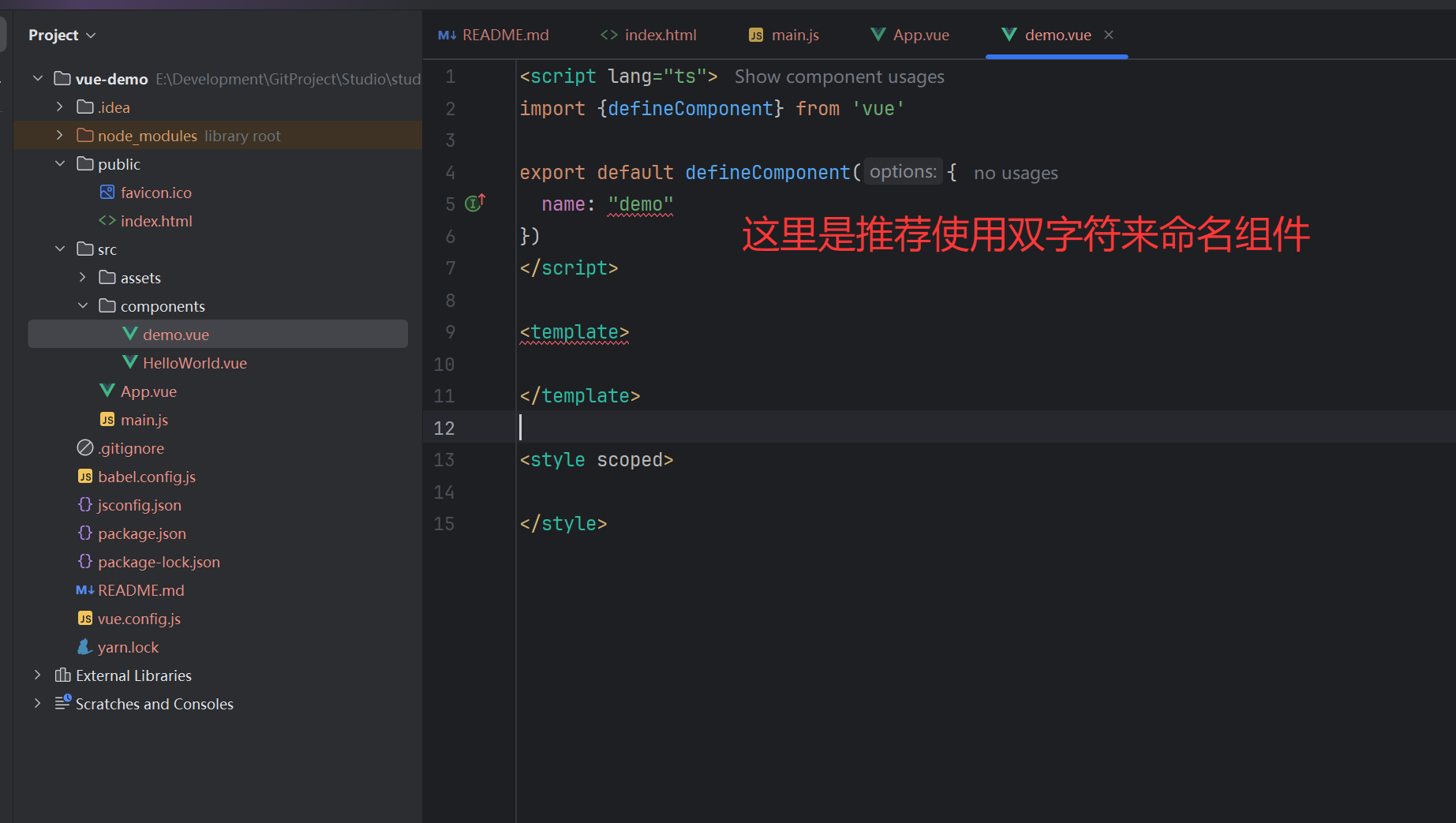
Task: Click the closing script tag on line 7
Action: pos(569,268)
